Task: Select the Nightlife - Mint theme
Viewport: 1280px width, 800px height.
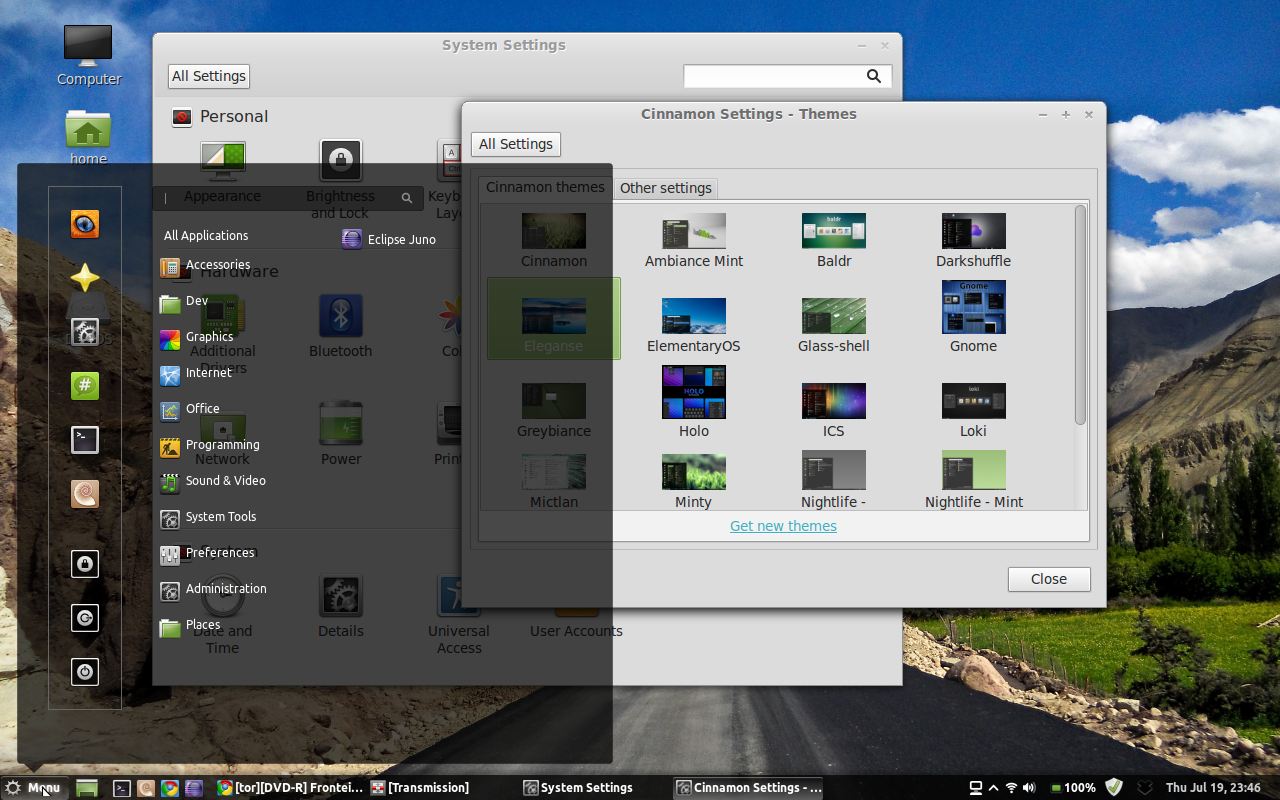Action: 974,480
